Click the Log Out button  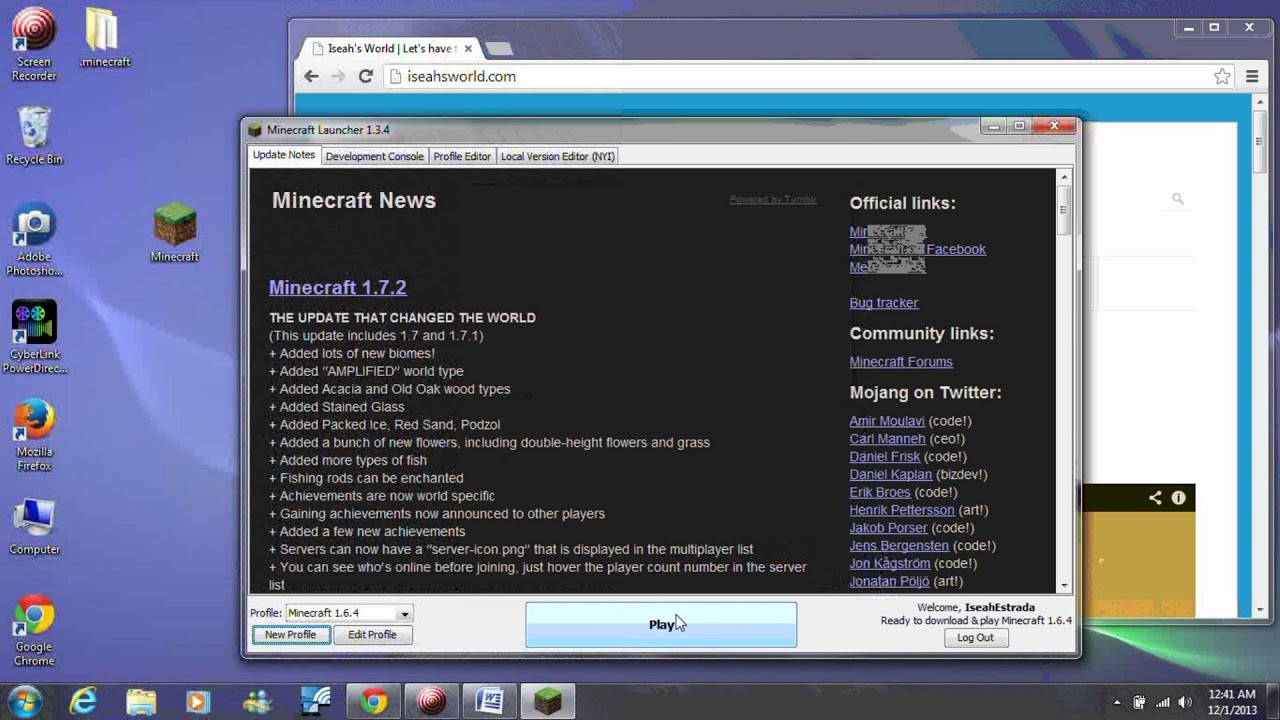coord(975,637)
